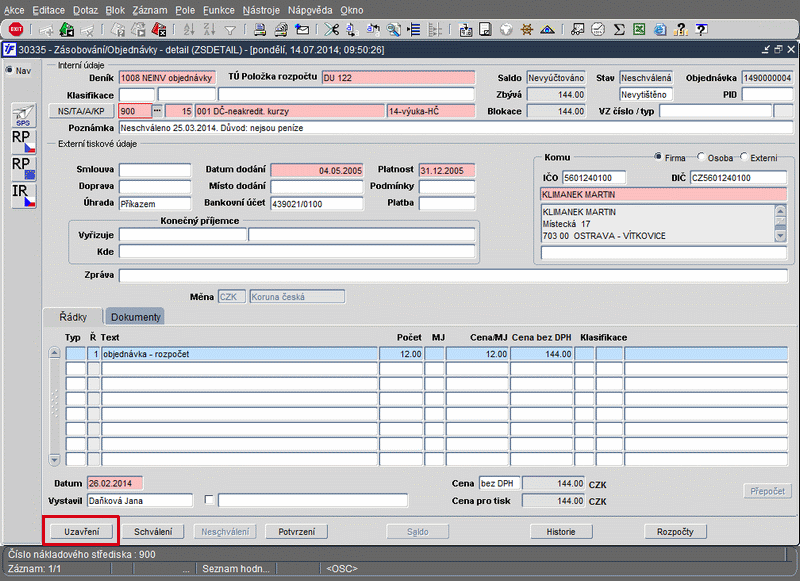Click the SPS airplane sidebar icon
The image size is (800, 581).
coord(23,115)
